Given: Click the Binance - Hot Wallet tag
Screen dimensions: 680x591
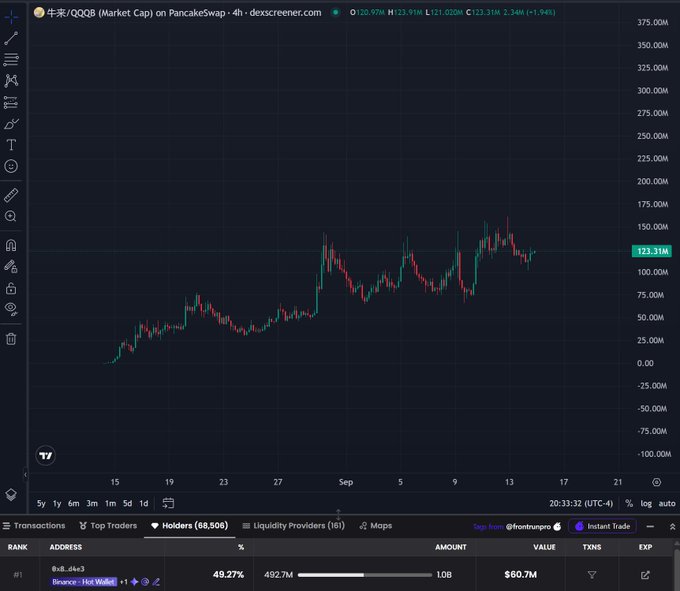Looking at the screenshot, I should pyautogui.click(x=83, y=582).
